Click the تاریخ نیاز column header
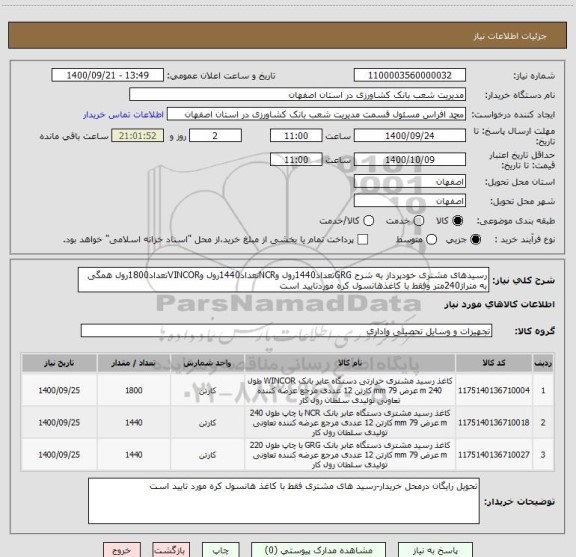 [x=59, y=363]
